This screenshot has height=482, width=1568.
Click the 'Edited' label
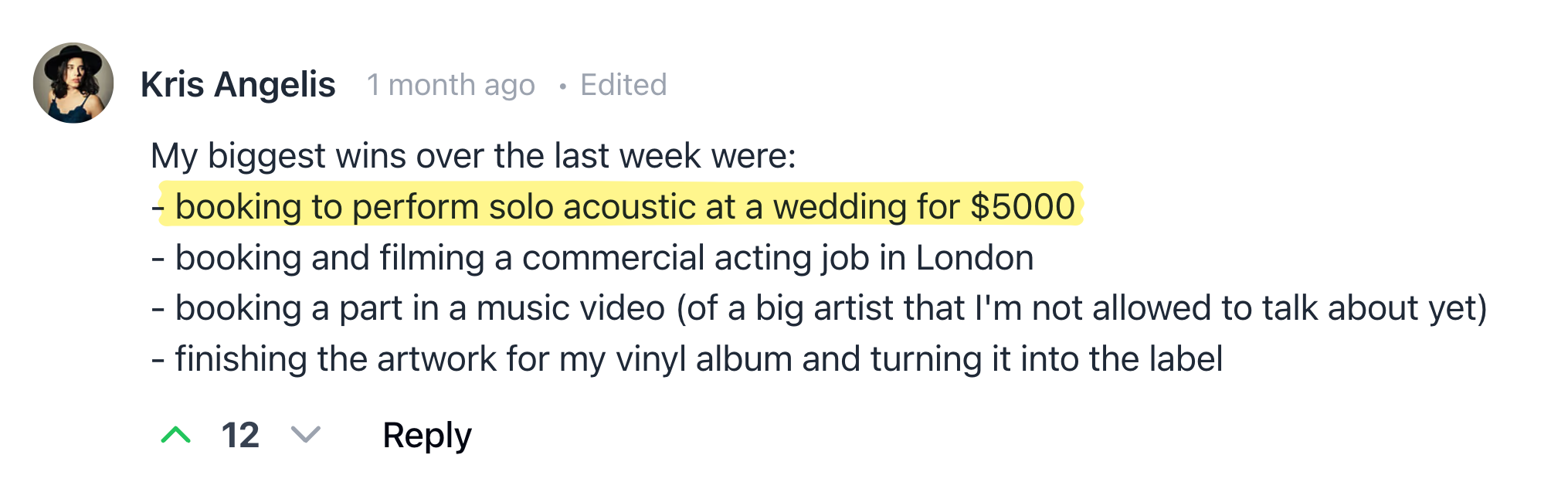click(x=623, y=85)
